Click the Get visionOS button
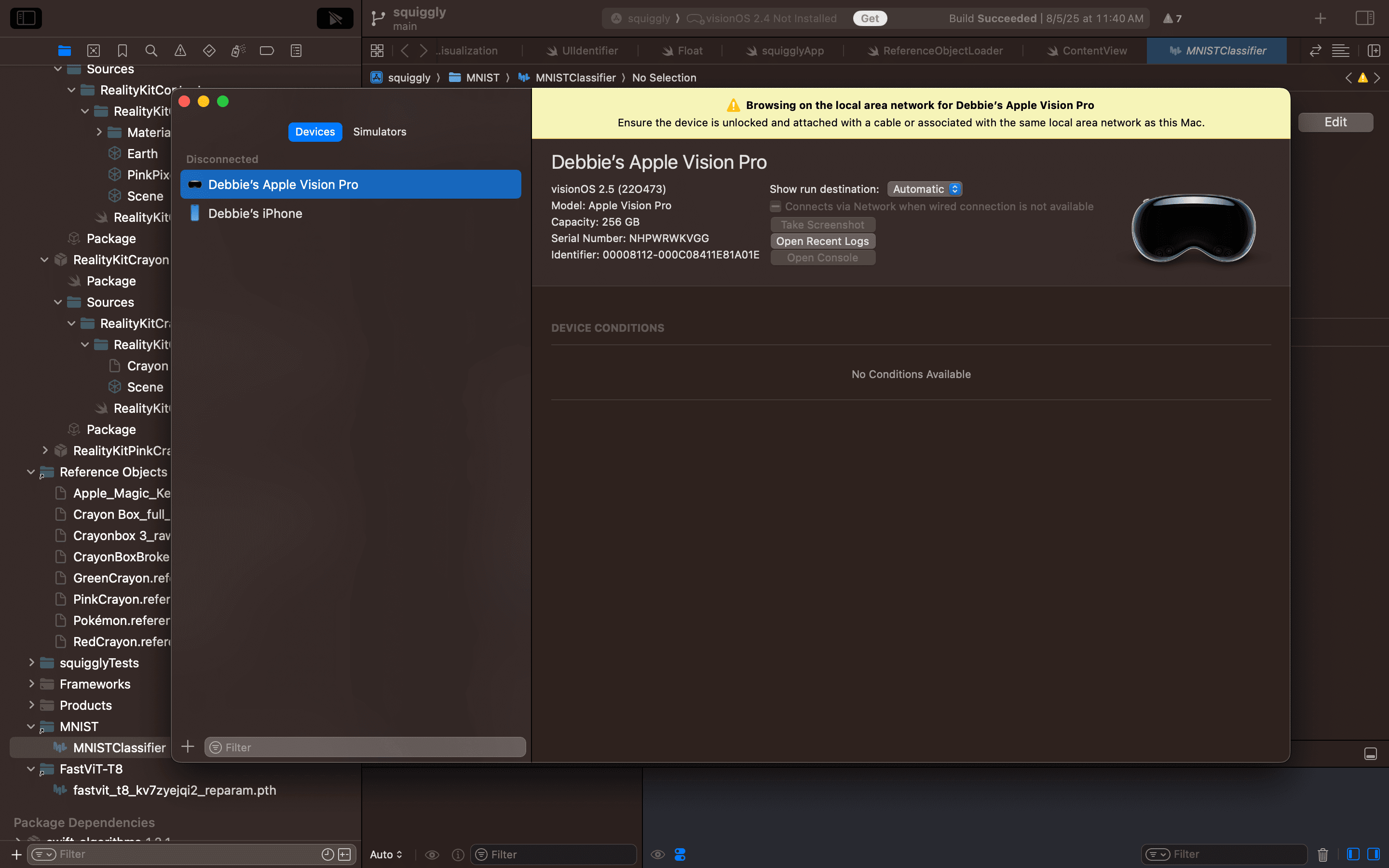Viewport: 1389px width, 868px height. (x=870, y=18)
